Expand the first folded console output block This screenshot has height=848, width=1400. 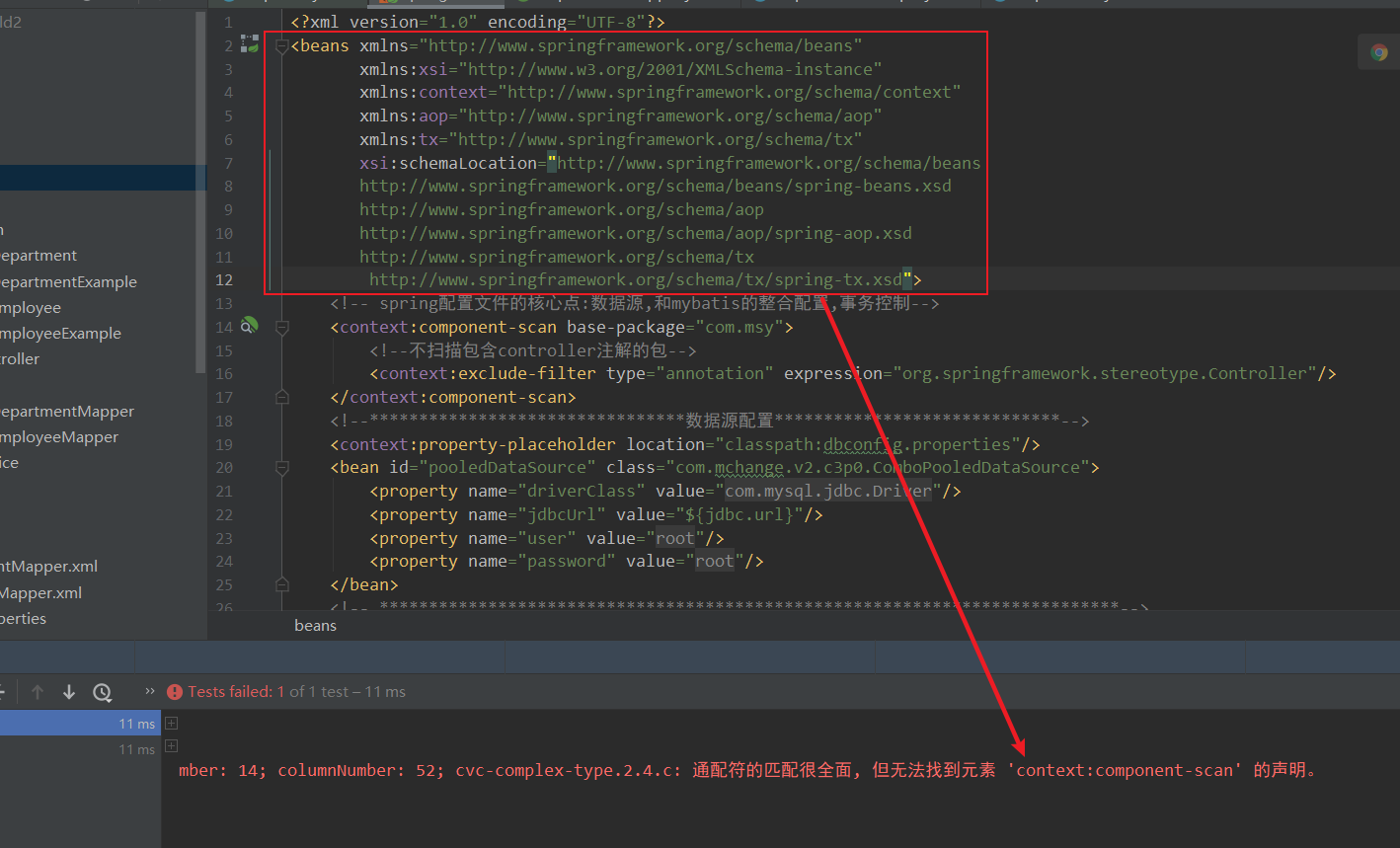click(171, 724)
